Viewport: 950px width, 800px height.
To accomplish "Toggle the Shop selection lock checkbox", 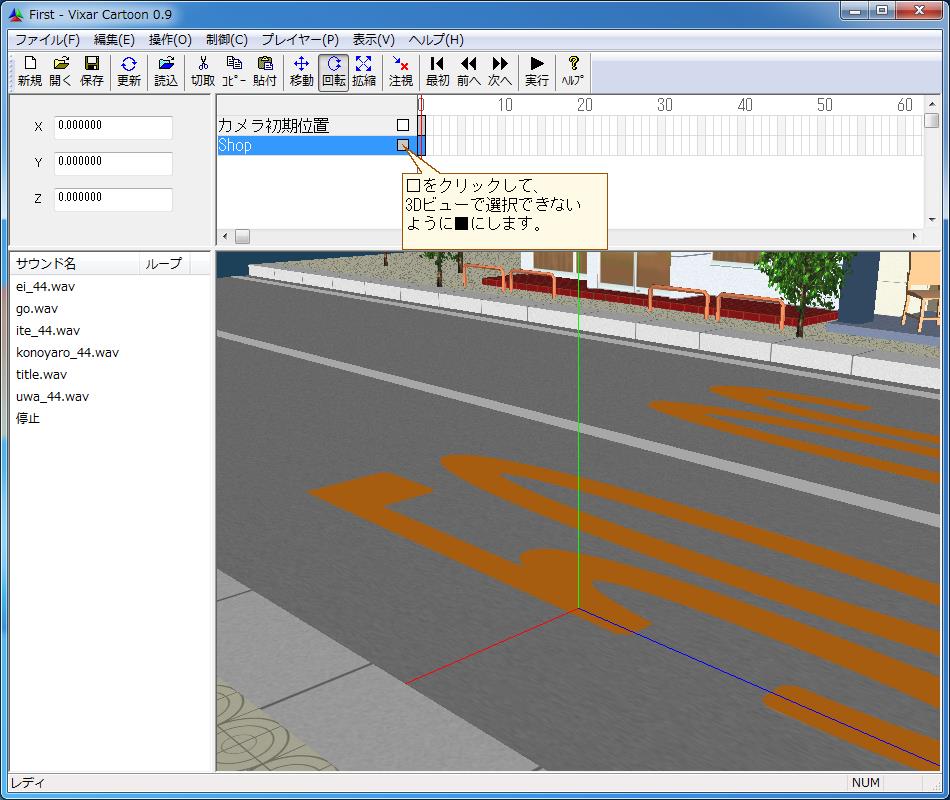I will click(x=403, y=145).
